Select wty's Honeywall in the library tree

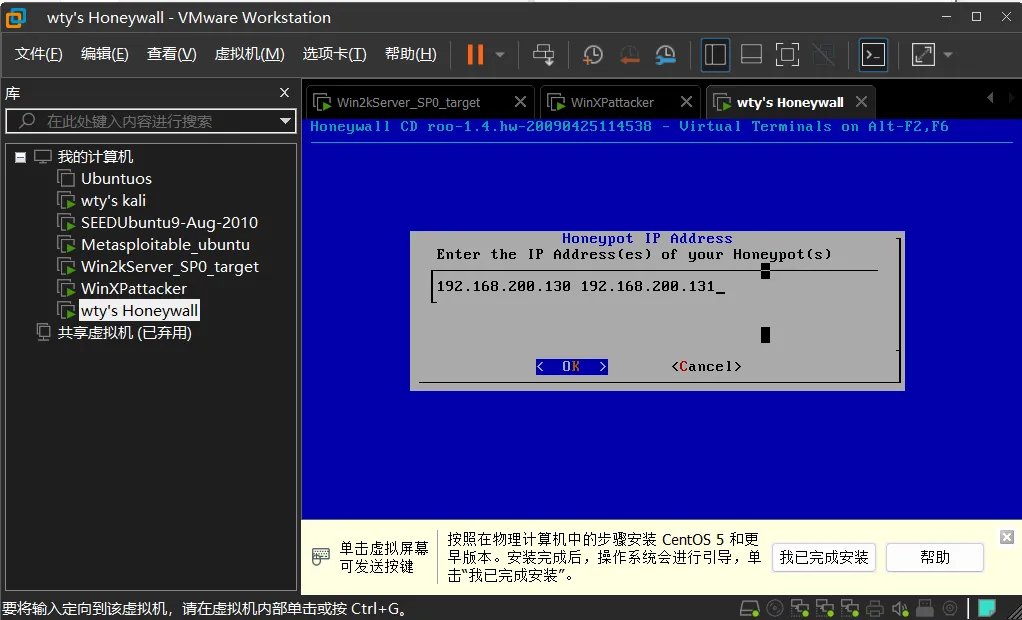pyautogui.click(x=139, y=311)
